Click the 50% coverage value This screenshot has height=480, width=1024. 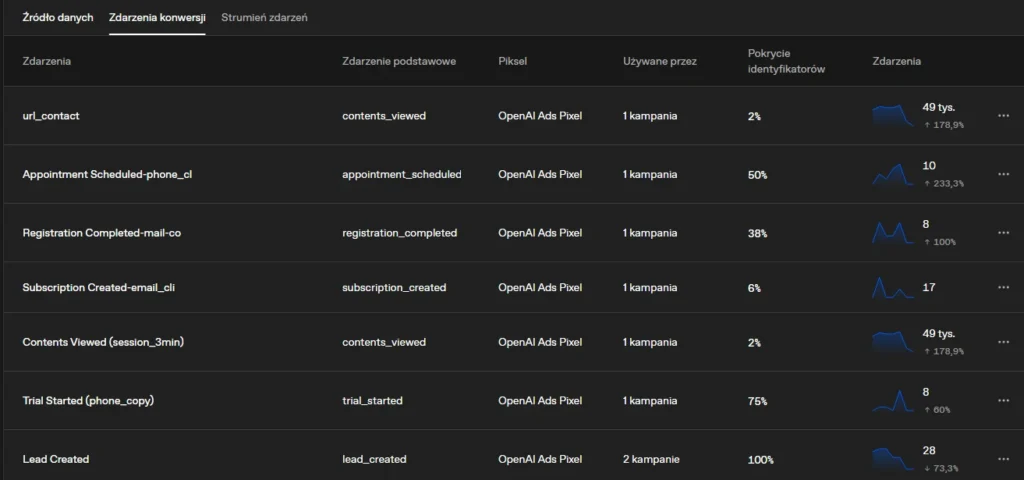758,175
